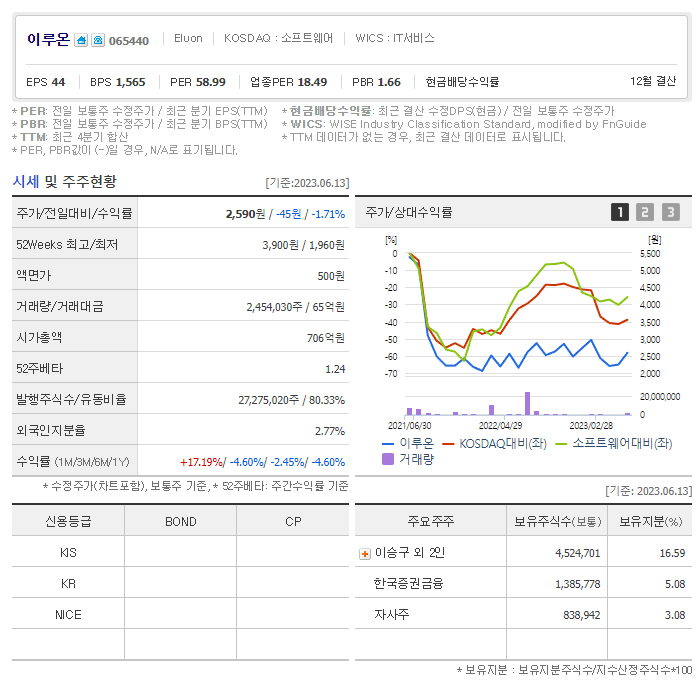Click the BPS 1,565 value
This screenshot has height=689, width=700.
coord(118,82)
